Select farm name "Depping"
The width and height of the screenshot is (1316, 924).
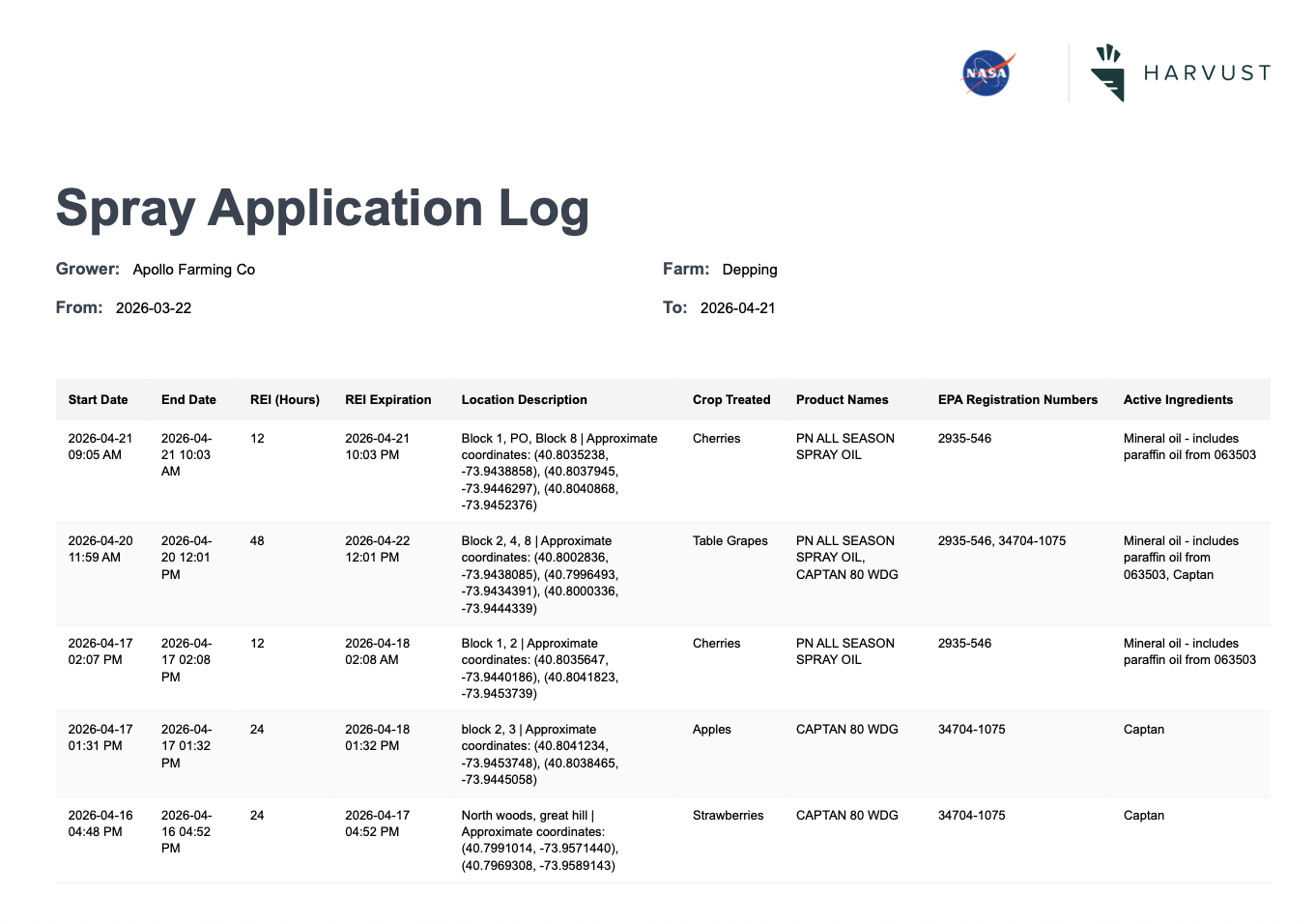point(750,270)
